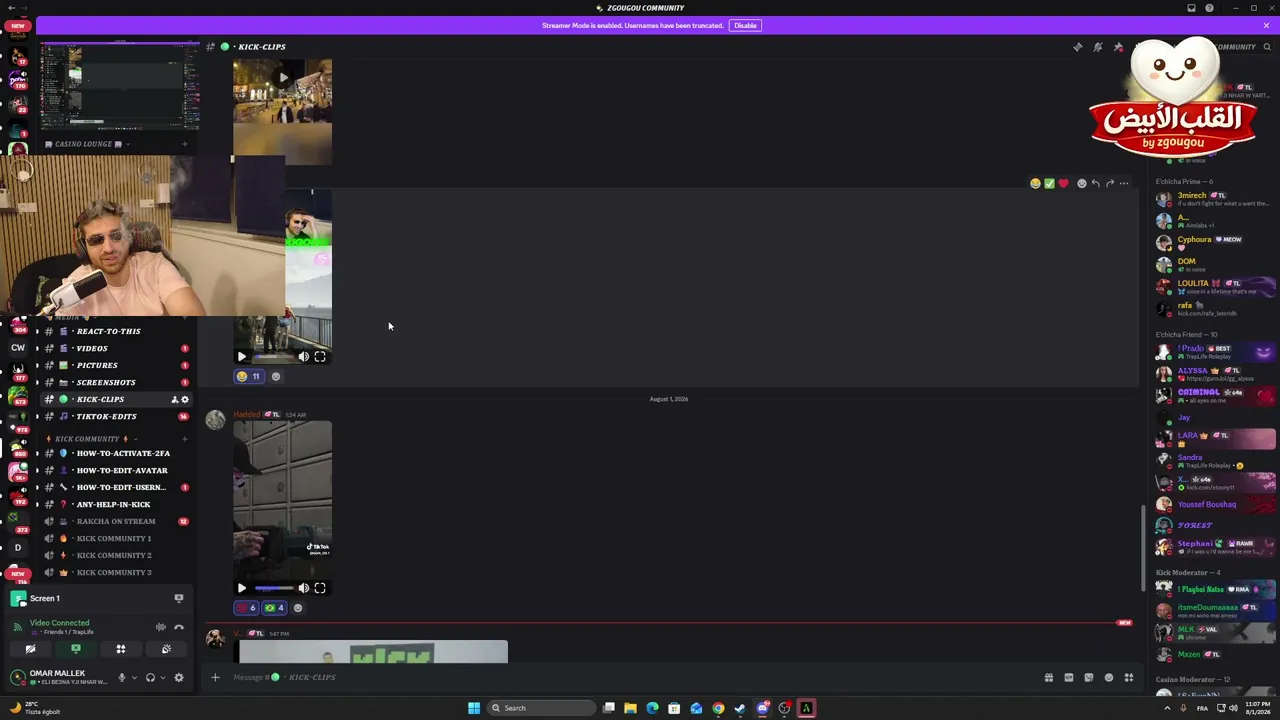Viewport: 1280px width, 720px height.
Task: Toggle the reaction with count 6
Action: click(x=246, y=608)
